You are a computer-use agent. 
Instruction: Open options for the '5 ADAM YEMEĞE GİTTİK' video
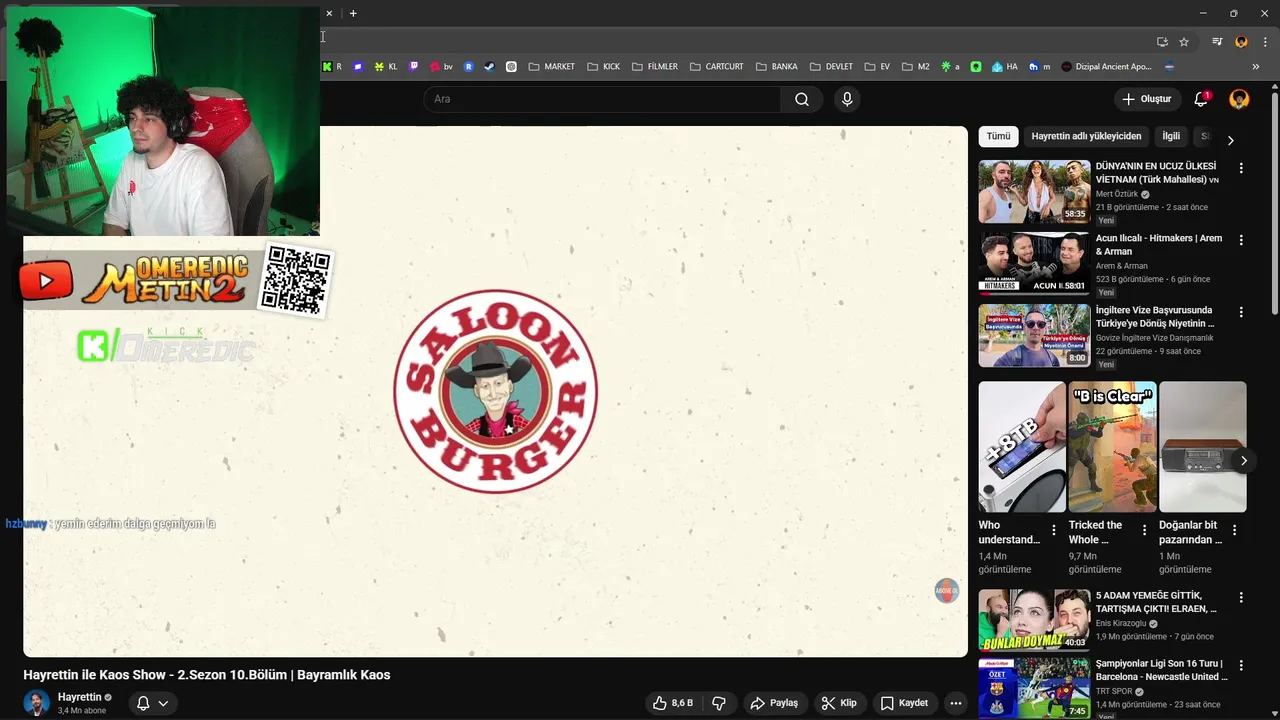pyautogui.click(x=1241, y=598)
